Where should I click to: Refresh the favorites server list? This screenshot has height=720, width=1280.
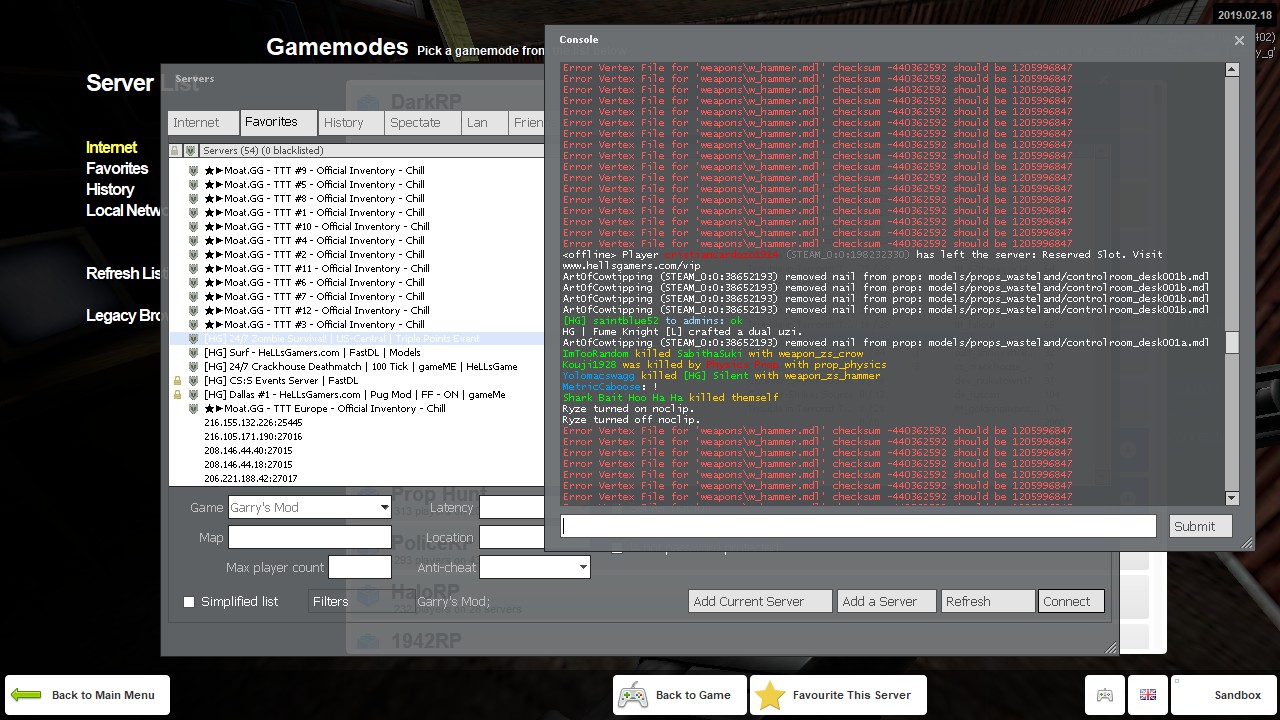988,601
